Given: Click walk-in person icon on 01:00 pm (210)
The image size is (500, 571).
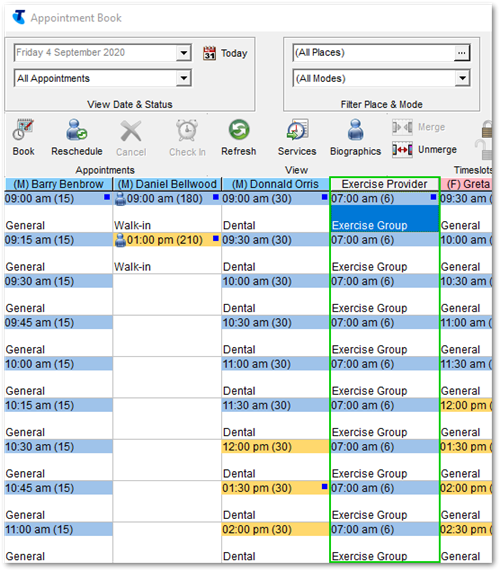Looking at the screenshot, I should (x=120, y=240).
